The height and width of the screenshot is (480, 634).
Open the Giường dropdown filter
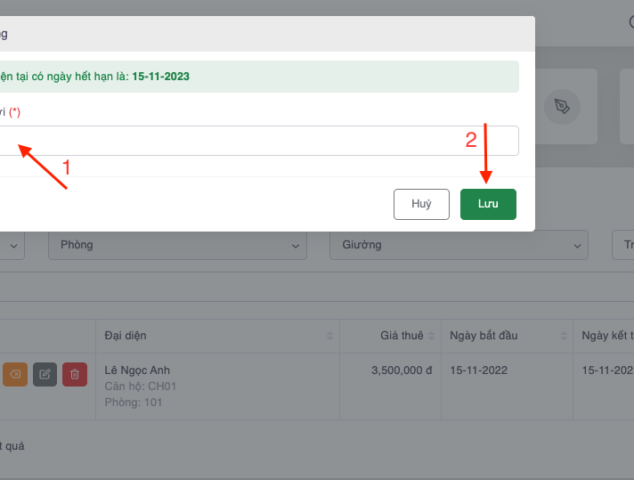point(459,245)
